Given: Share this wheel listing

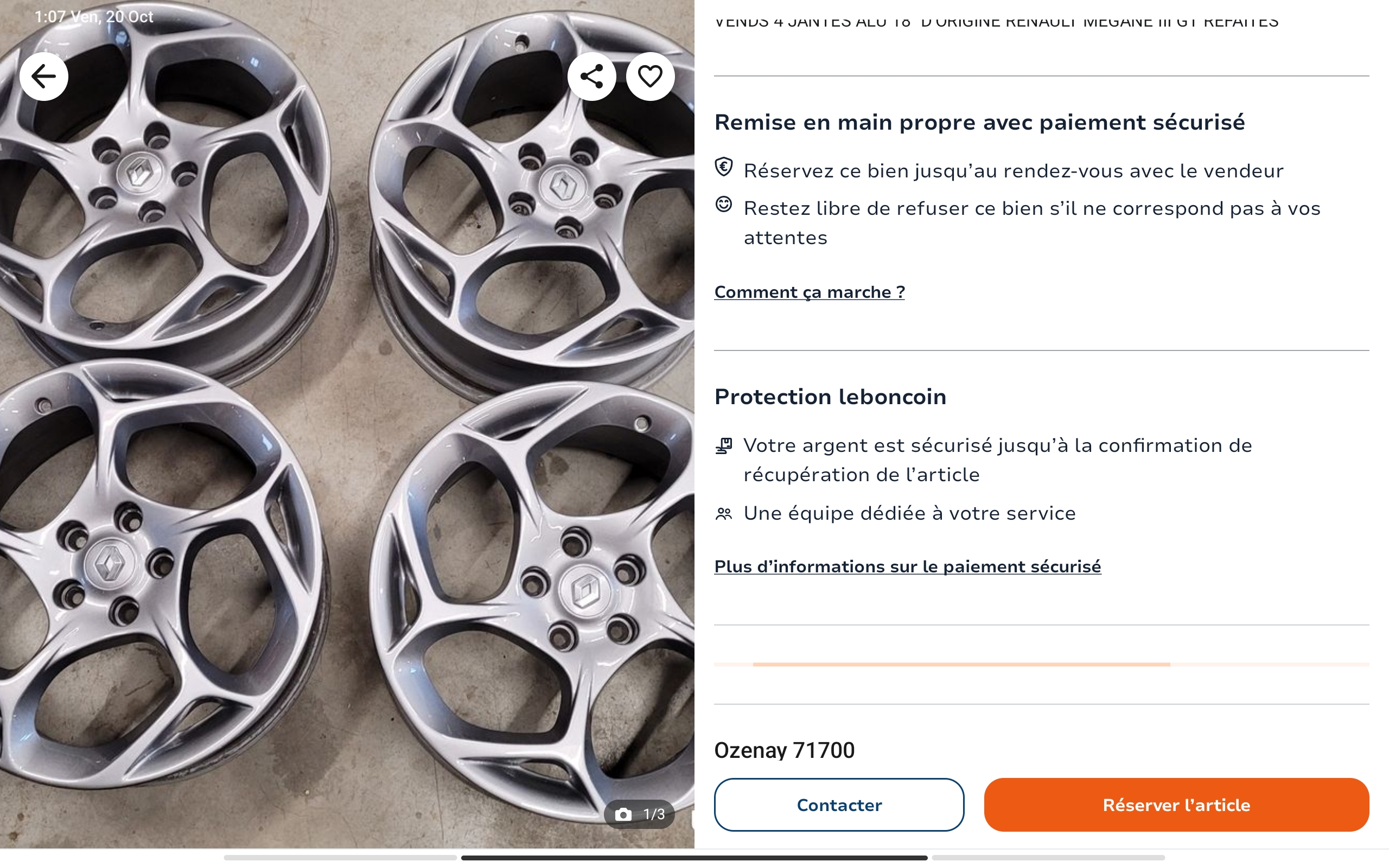Looking at the screenshot, I should click(592, 76).
